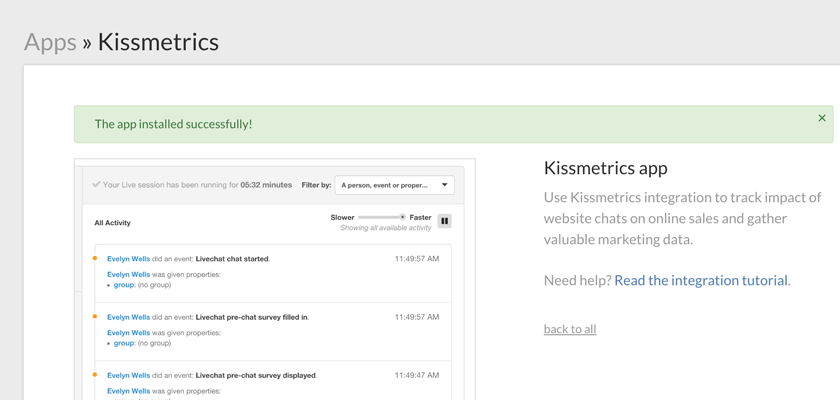
Task: Click the Kissmetrics live session preview thumbnail
Action: click(x=274, y=279)
